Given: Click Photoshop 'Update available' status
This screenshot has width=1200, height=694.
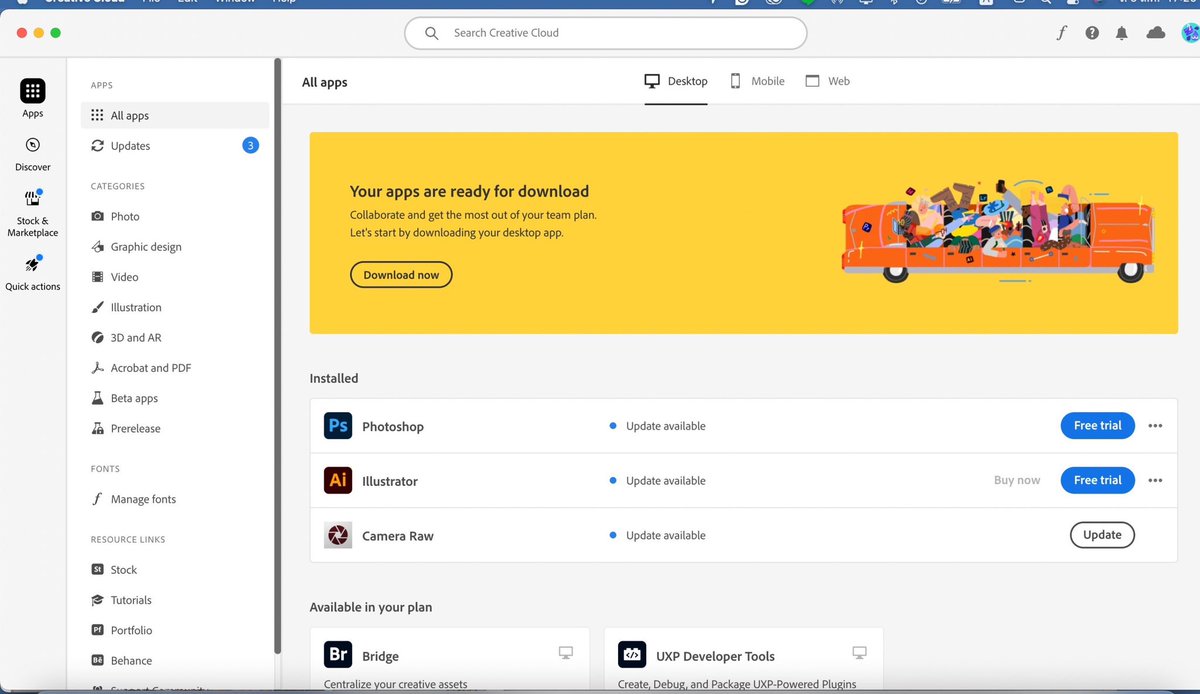Looking at the screenshot, I should [657, 426].
